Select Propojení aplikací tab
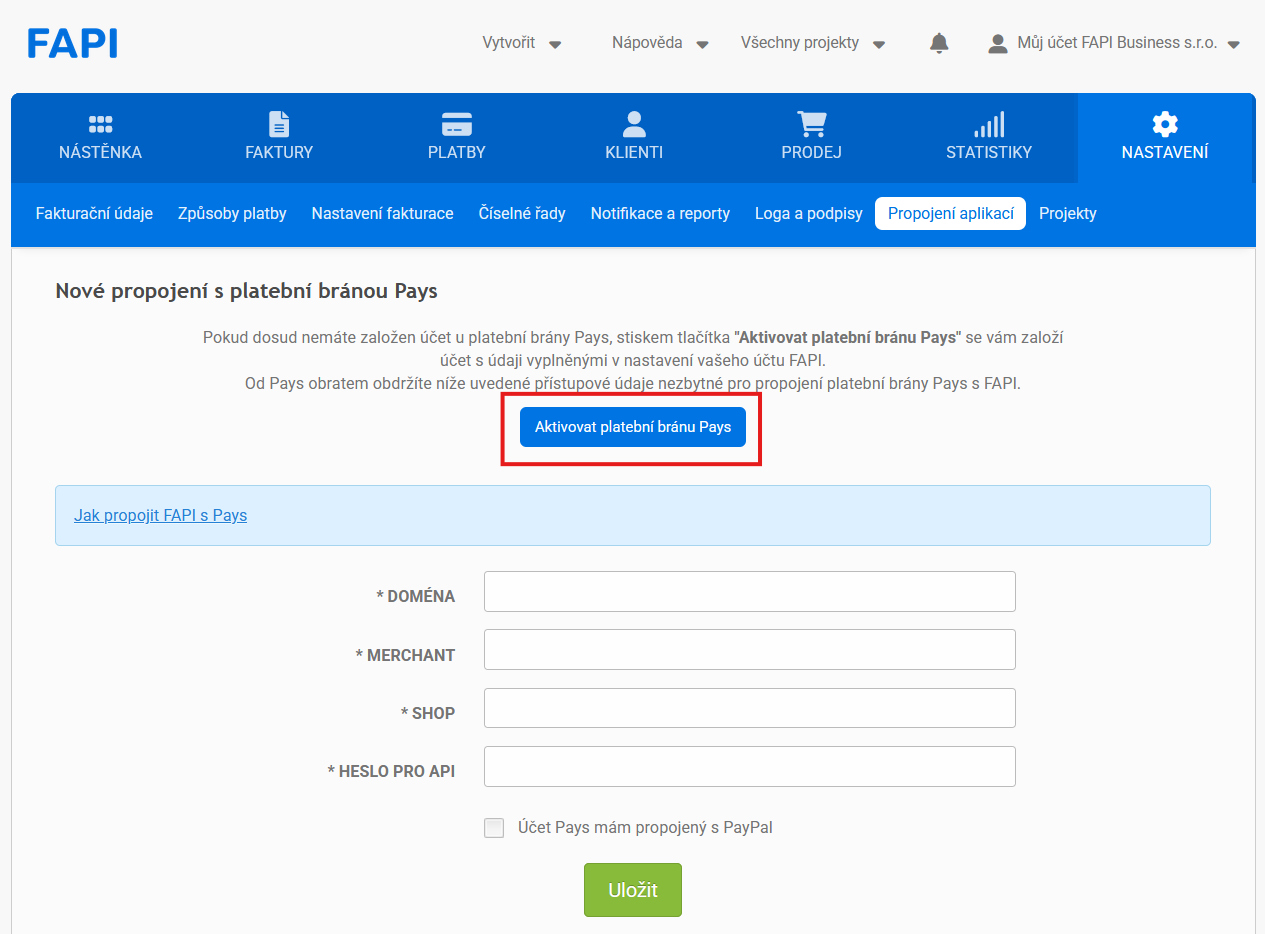Image resolution: width=1265 pixels, height=934 pixels. [x=950, y=213]
